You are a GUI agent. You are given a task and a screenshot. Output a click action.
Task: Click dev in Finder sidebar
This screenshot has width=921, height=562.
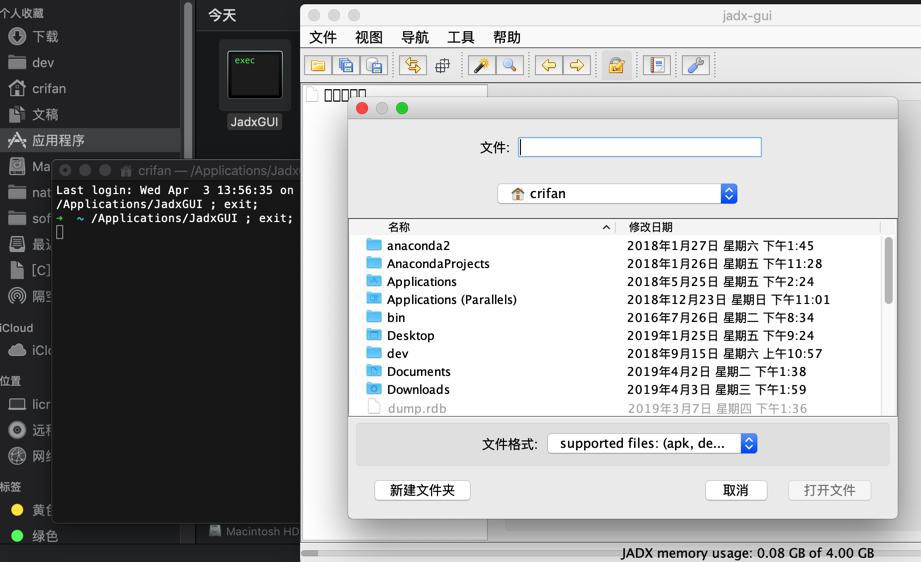point(43,63)
